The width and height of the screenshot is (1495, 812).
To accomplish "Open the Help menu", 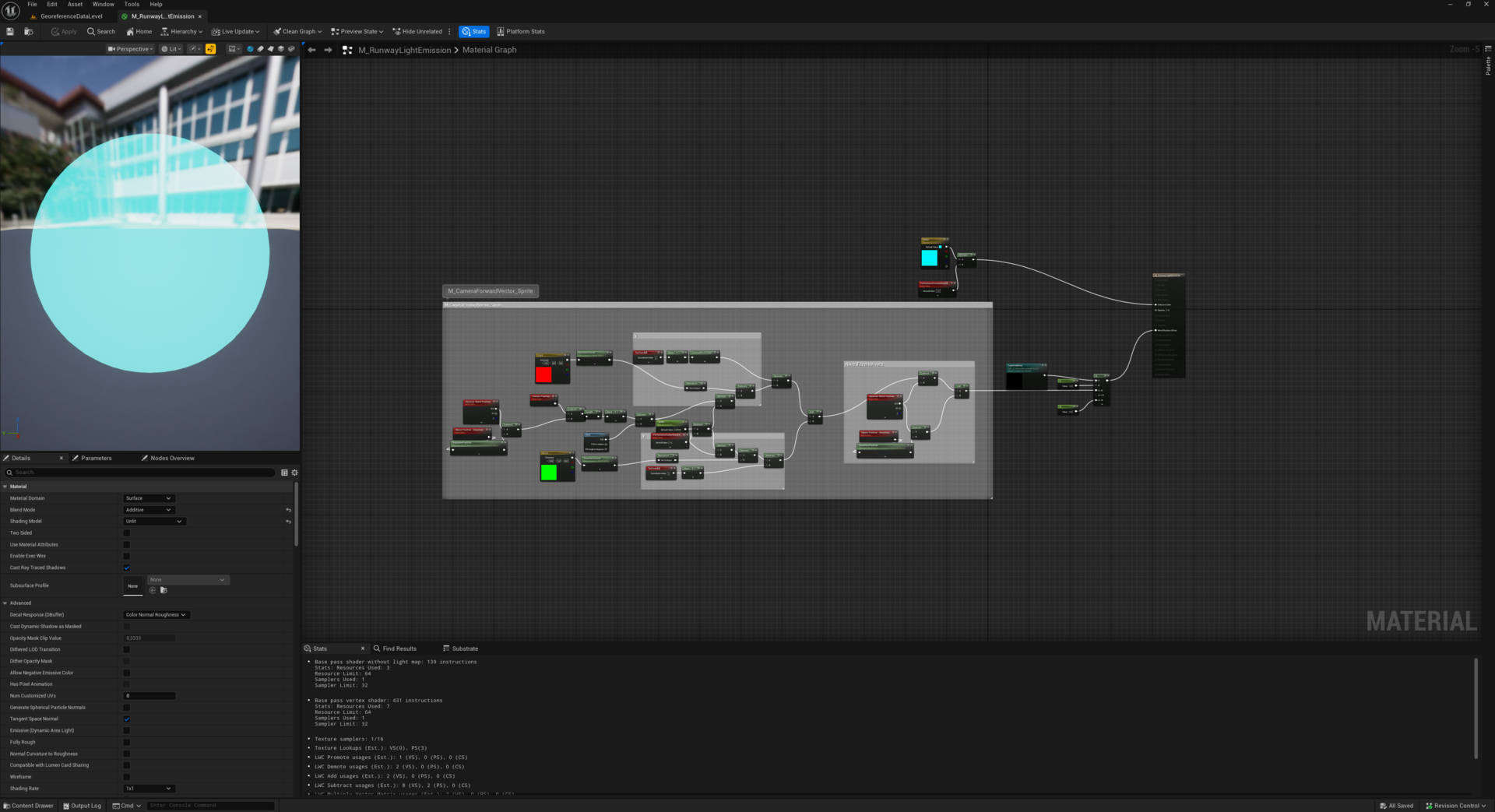I will click(x=156, y=5).
